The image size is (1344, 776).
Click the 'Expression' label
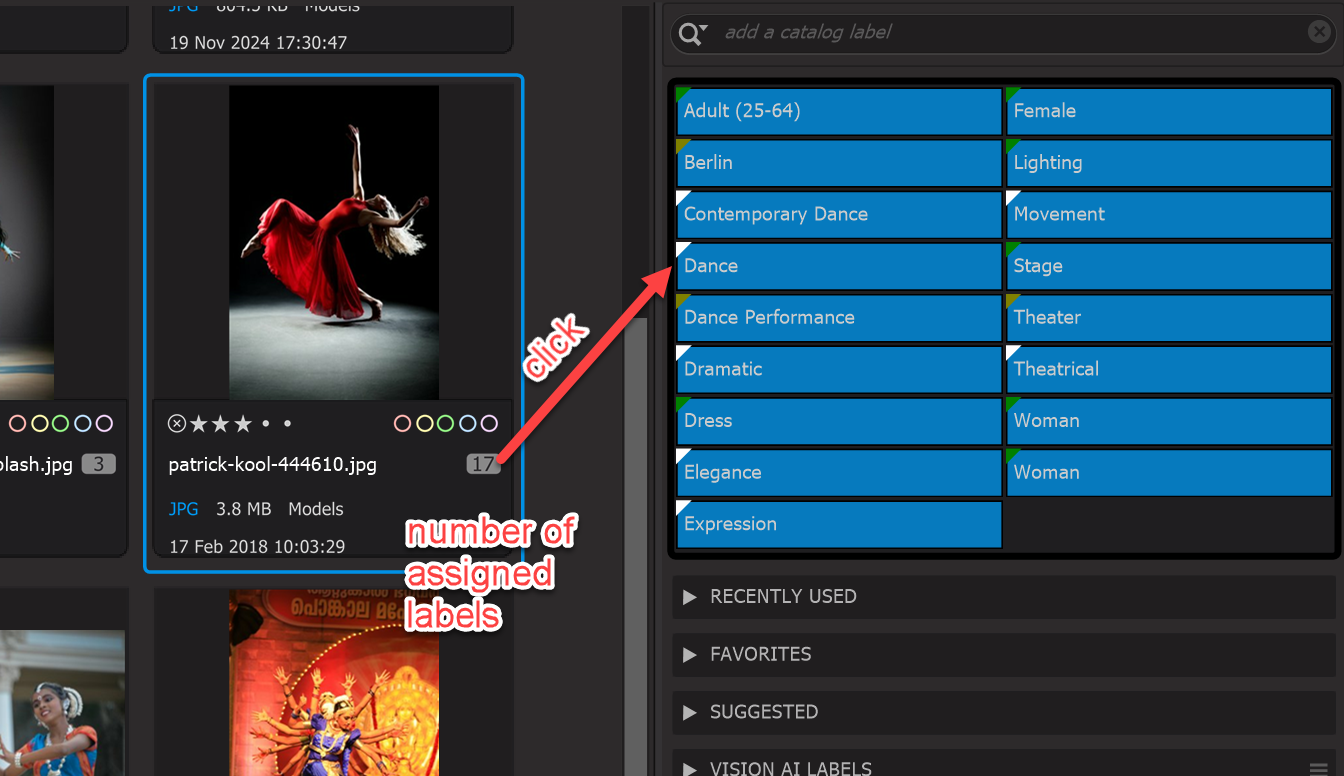839,524
